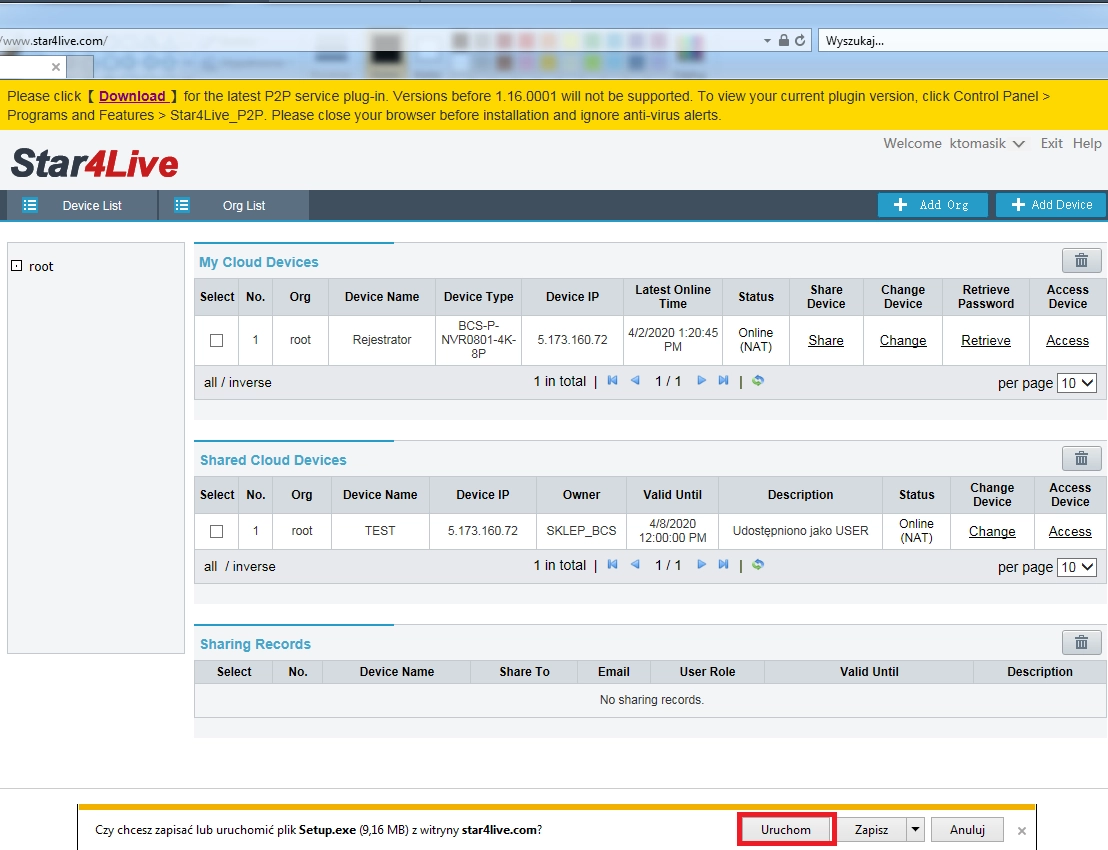Open the ktomasik user menu dropdown
The width and height of the screenshot is (1108, 850).
(x=1018, y=144)
